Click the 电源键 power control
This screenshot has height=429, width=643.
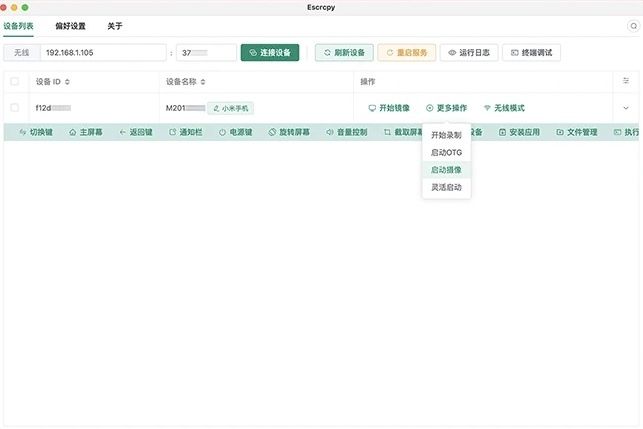[235, 132]
